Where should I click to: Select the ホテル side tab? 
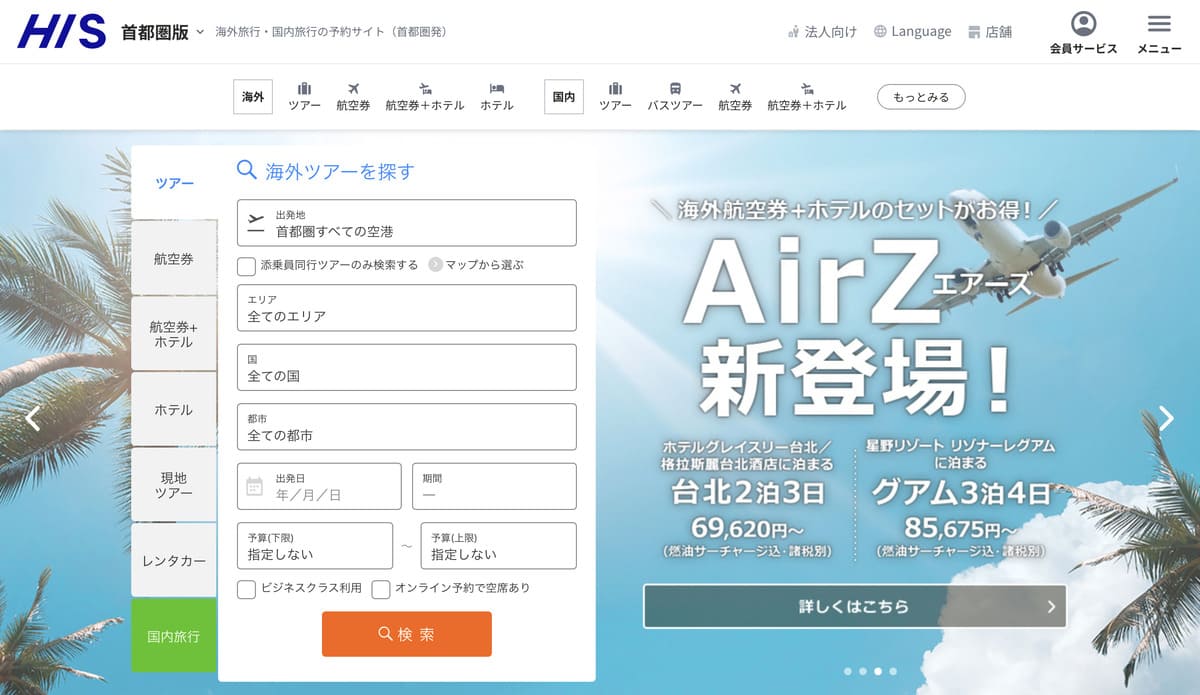[x=174, y=409]
